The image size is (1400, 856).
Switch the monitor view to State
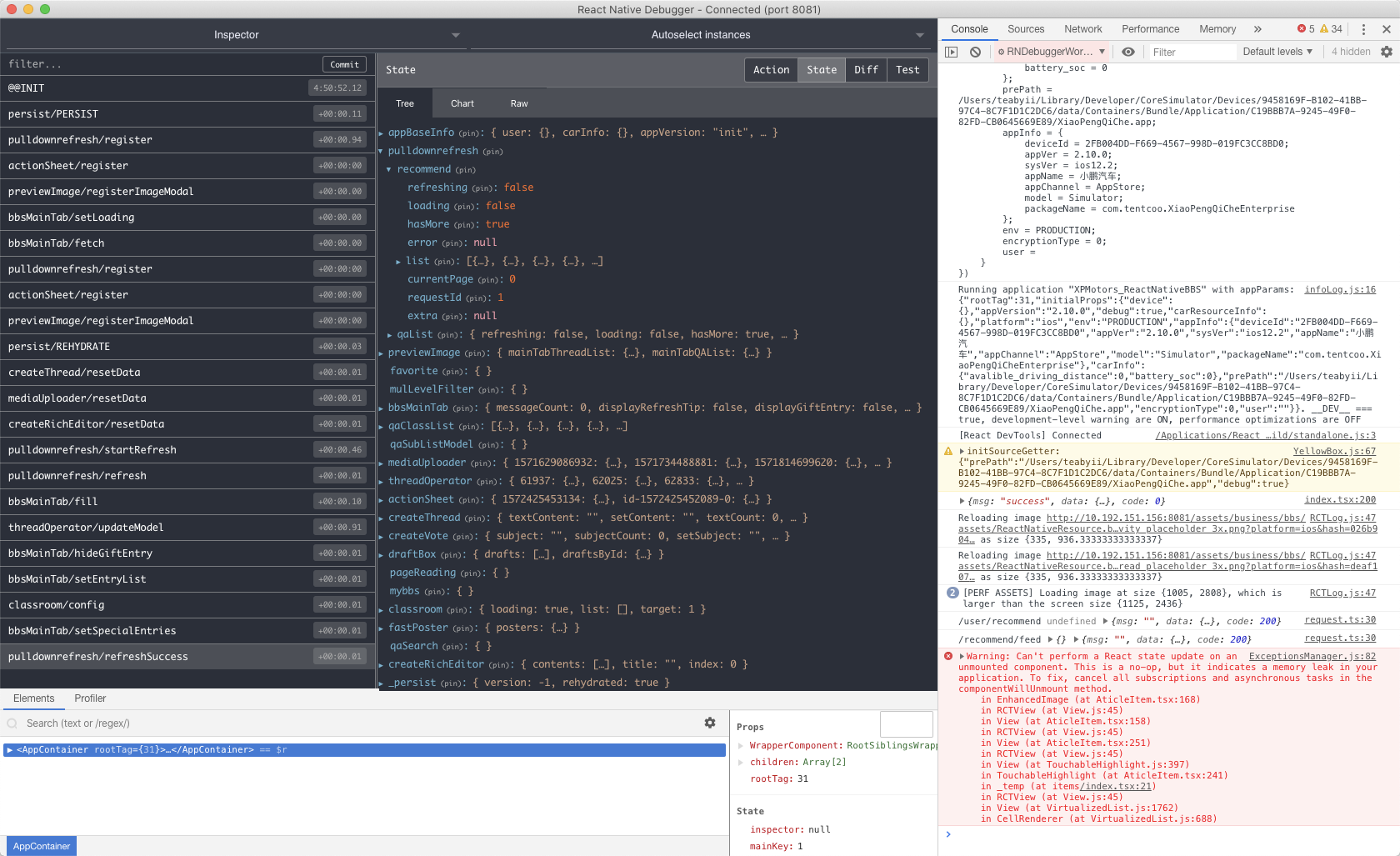(822, 70)
